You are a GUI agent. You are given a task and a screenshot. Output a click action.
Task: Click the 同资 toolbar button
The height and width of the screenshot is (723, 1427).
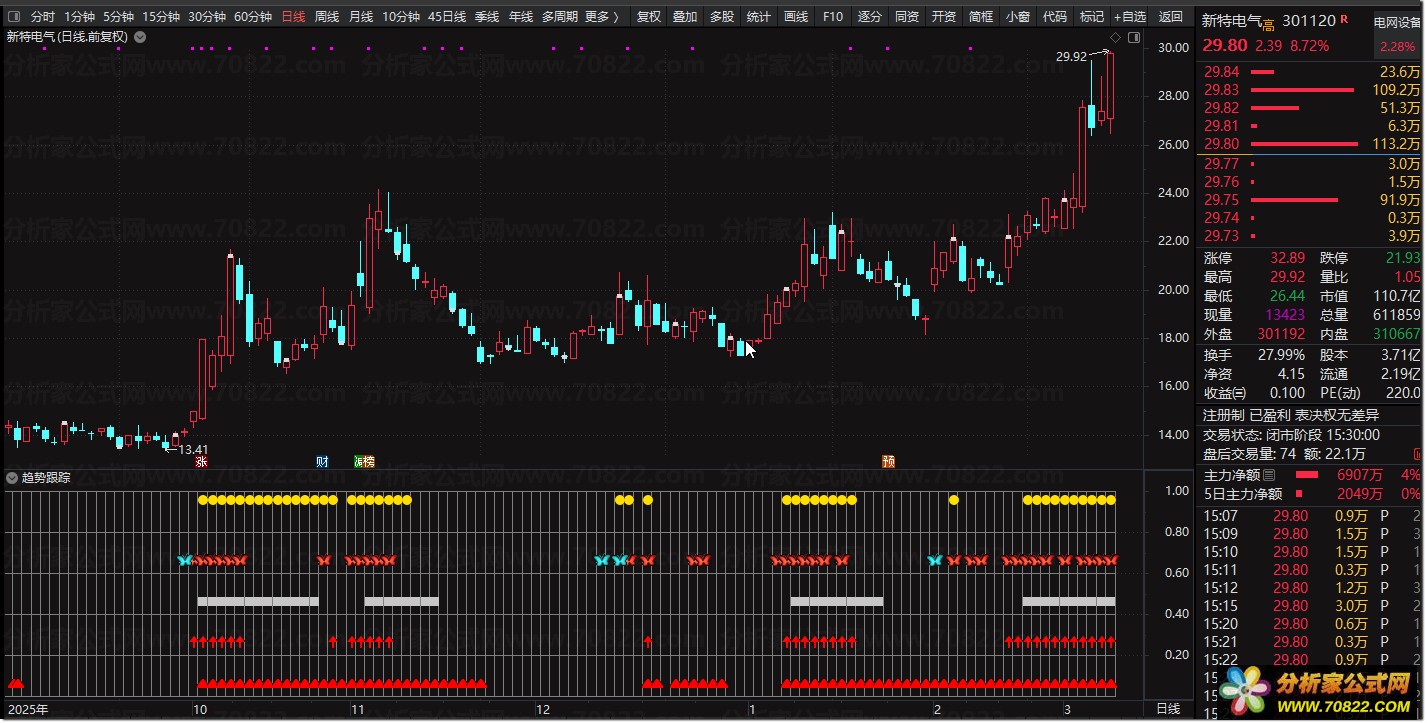click(907, 17)
